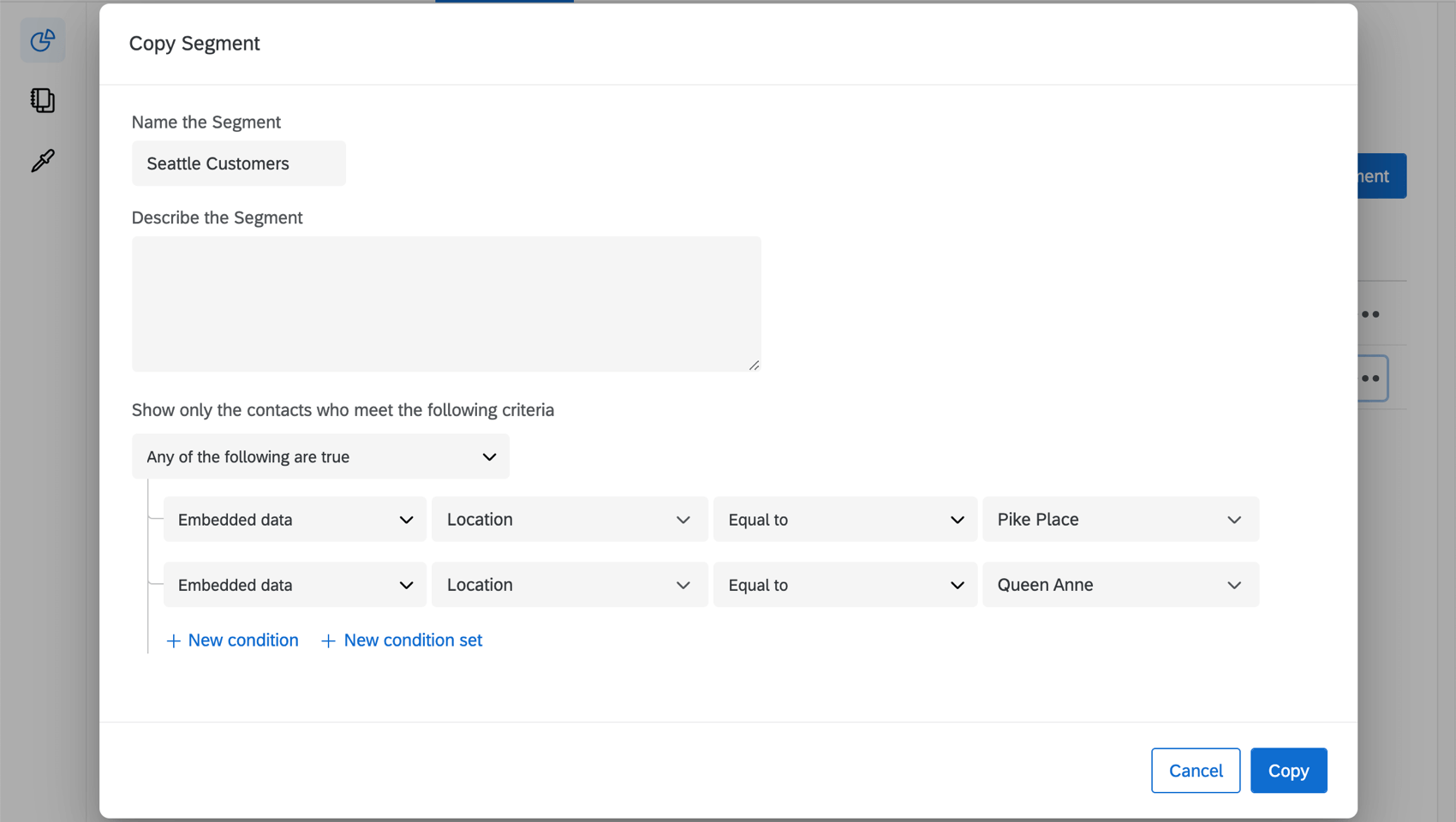Cancel the Copy Segment dialog

1195,771
